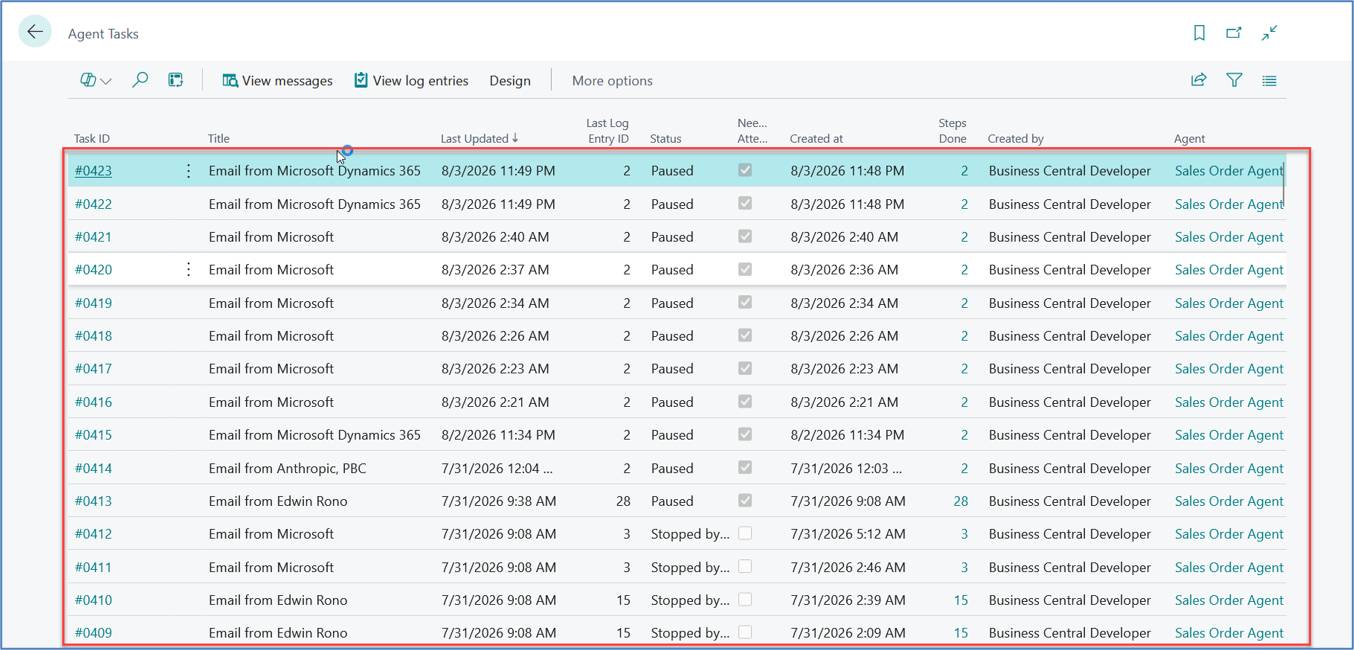Sort by the Task ID column header
1354x650 pixels.
(92, 138)
